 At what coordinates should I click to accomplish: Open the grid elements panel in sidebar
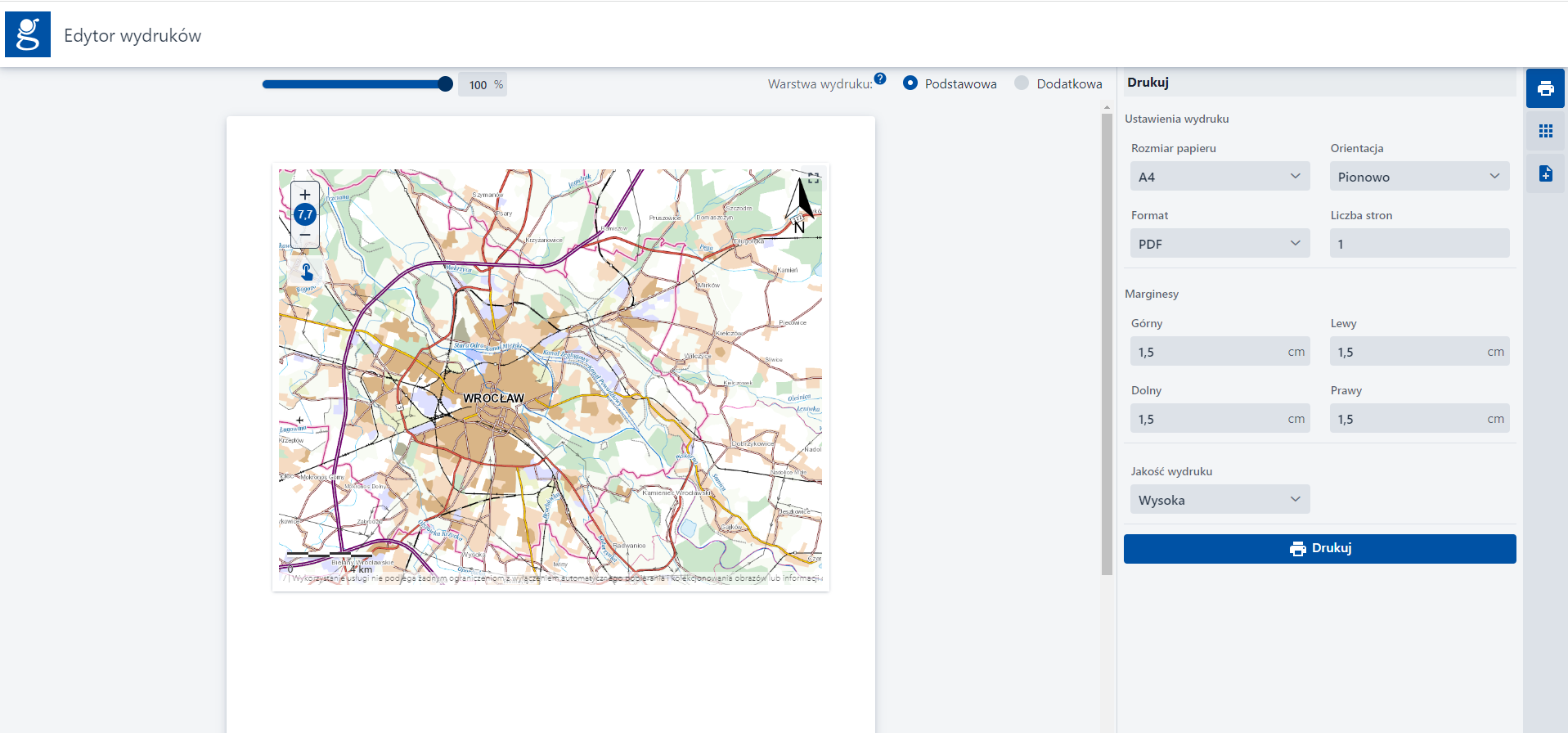1545,131
